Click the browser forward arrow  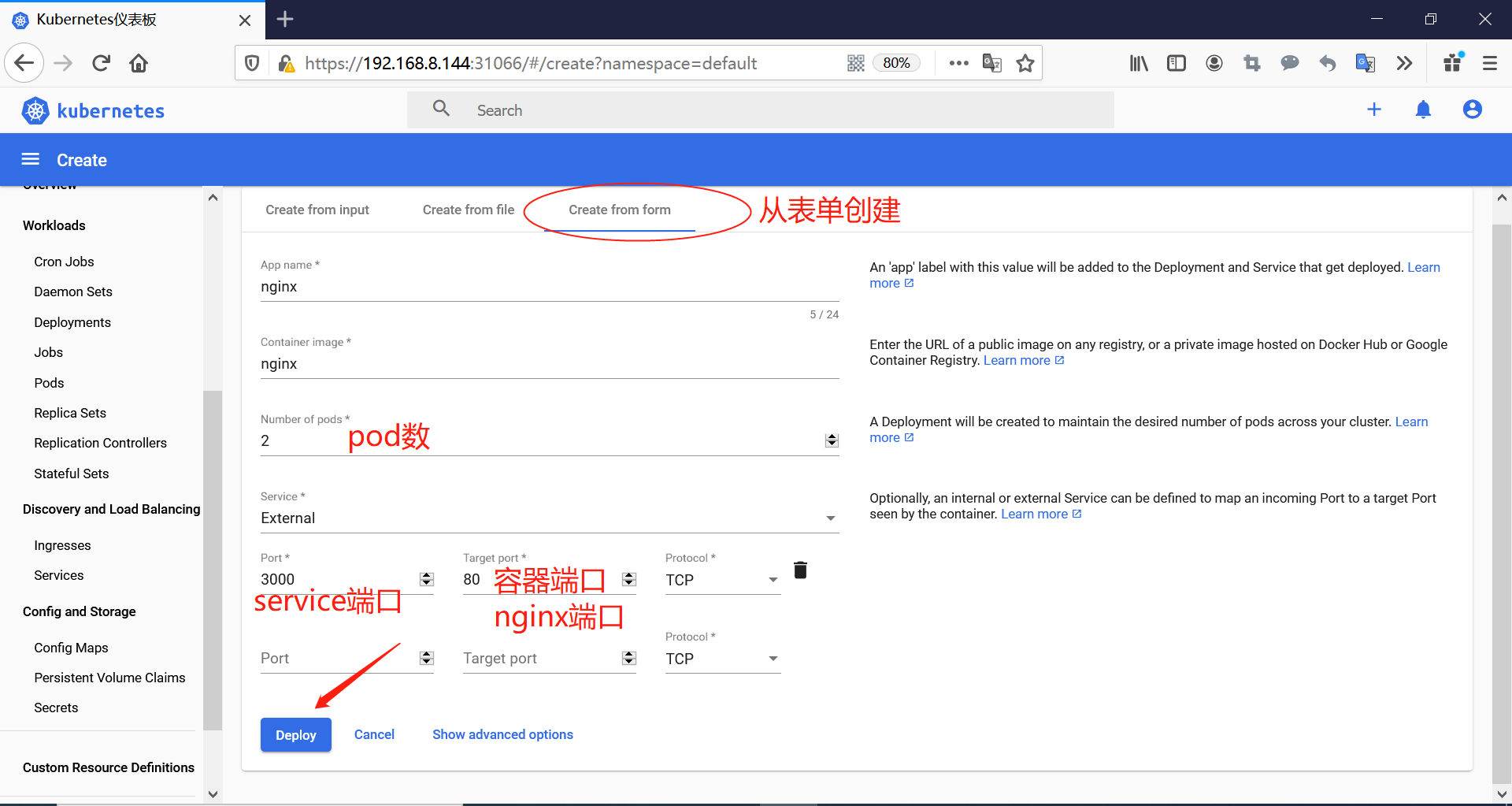(x=63, y=63)
